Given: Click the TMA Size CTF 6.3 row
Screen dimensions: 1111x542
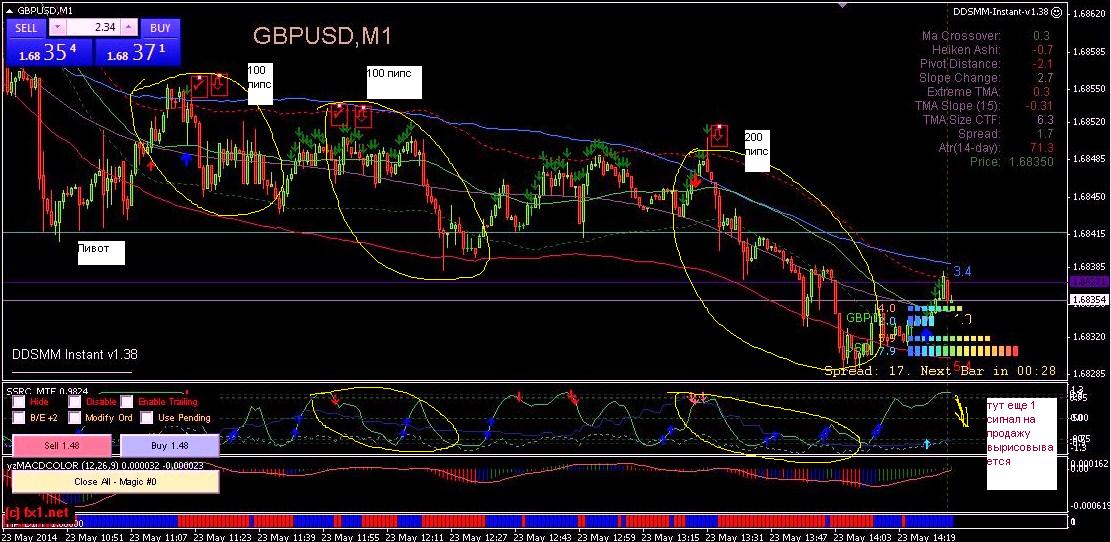Looking at the screenshot, I should (x=988, y=120).
